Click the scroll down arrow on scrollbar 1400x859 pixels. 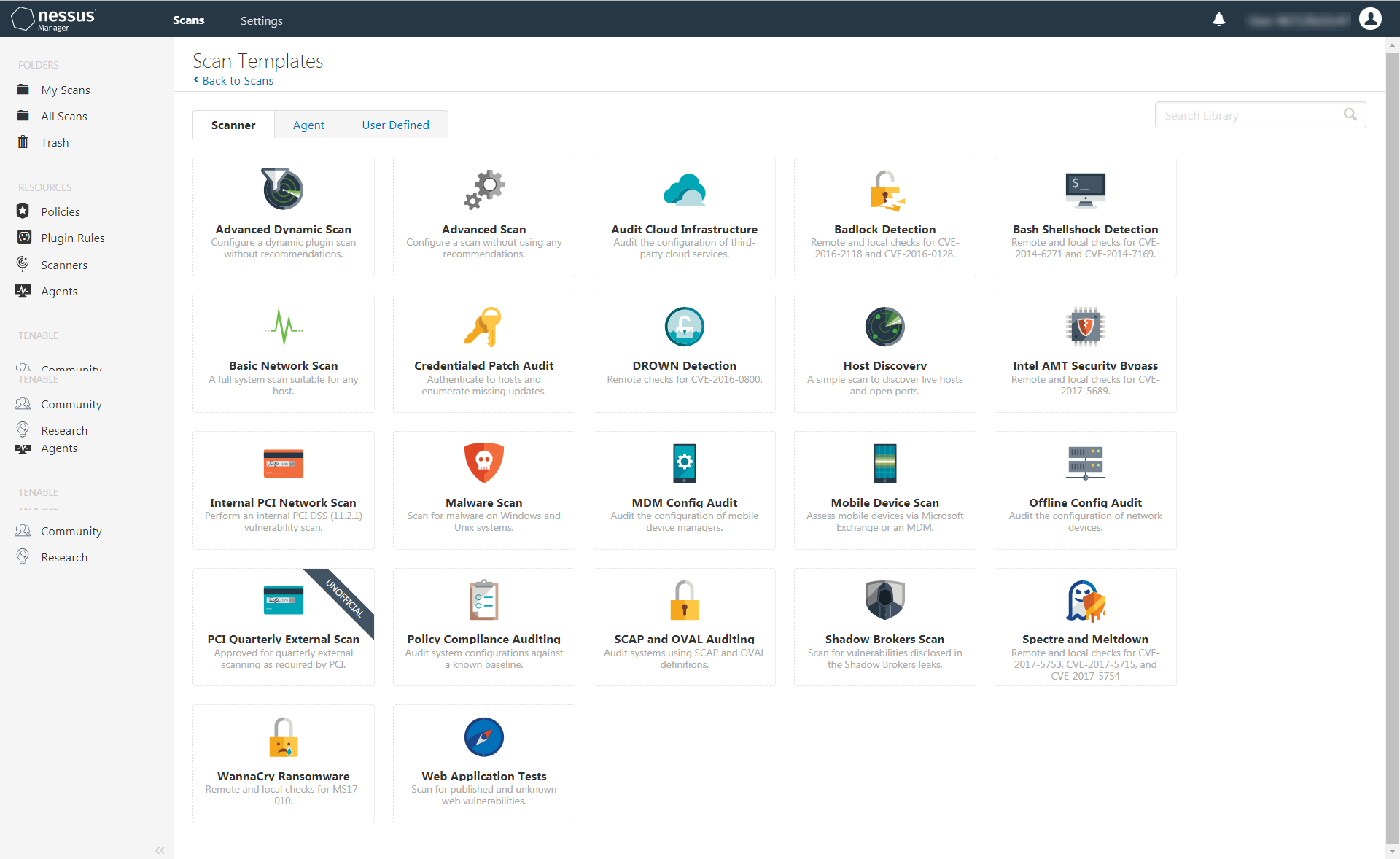tap(1392, 850)
